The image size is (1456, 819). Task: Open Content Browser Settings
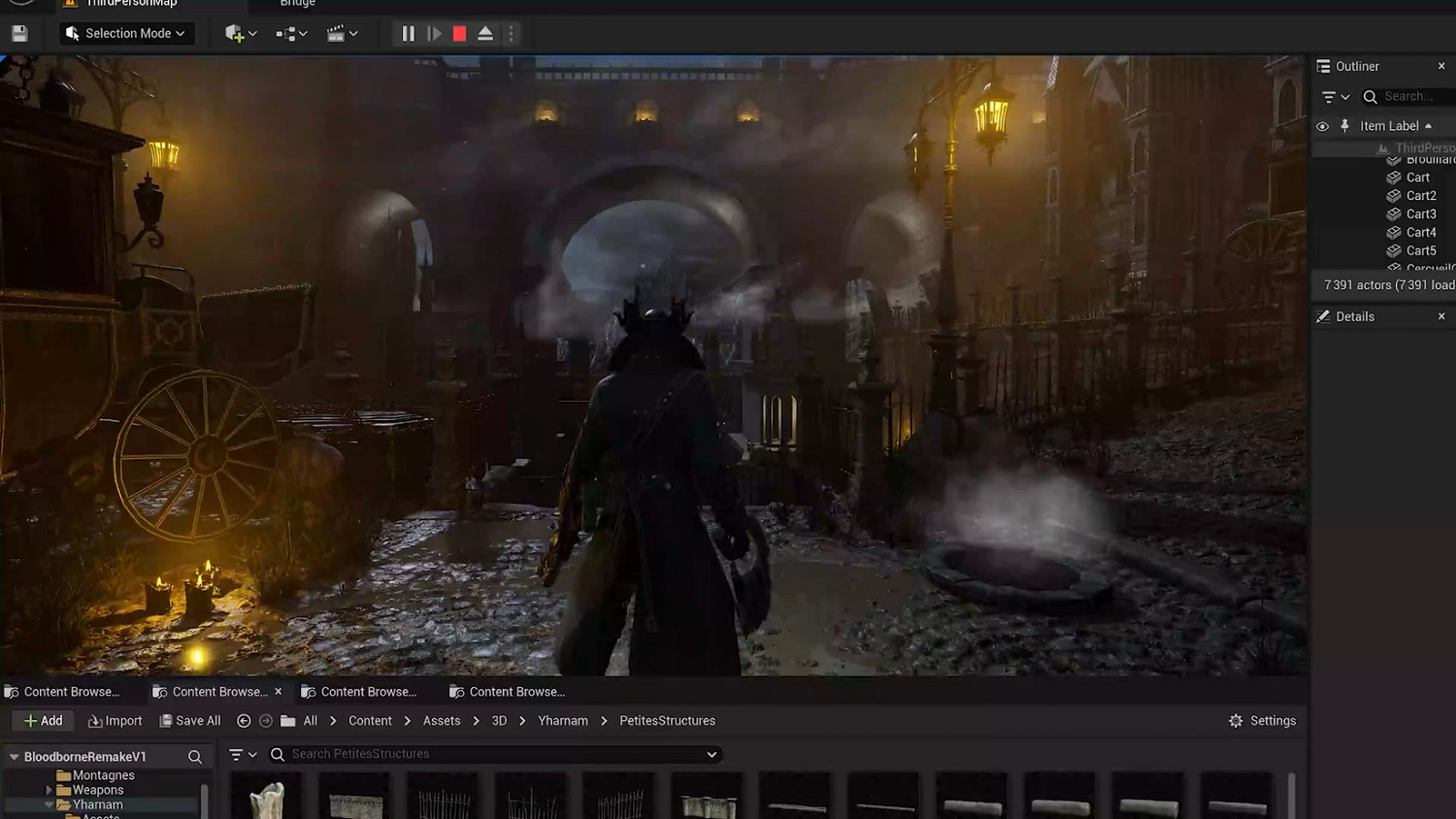(x=1262, y=721)
